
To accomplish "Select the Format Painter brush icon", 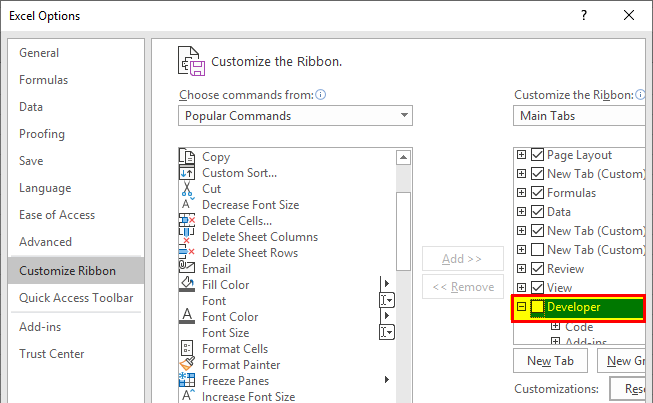I will (x=187, y=364).
